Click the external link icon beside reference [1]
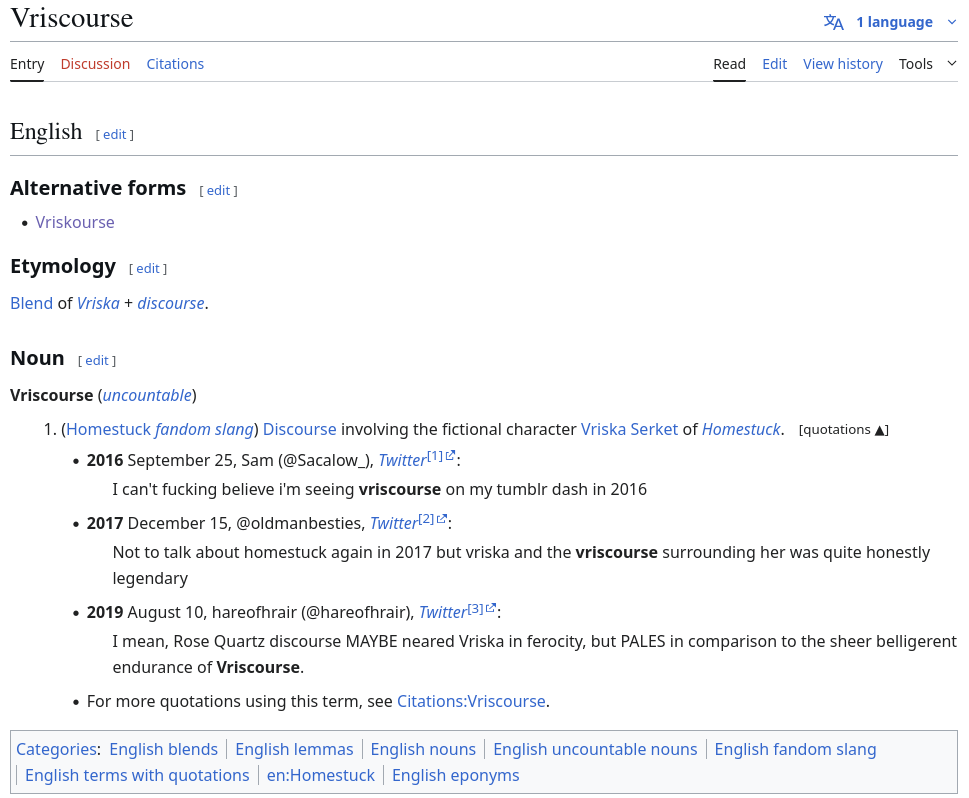The height and width of the screenshot is (798, 969). [x=451, y=456]
